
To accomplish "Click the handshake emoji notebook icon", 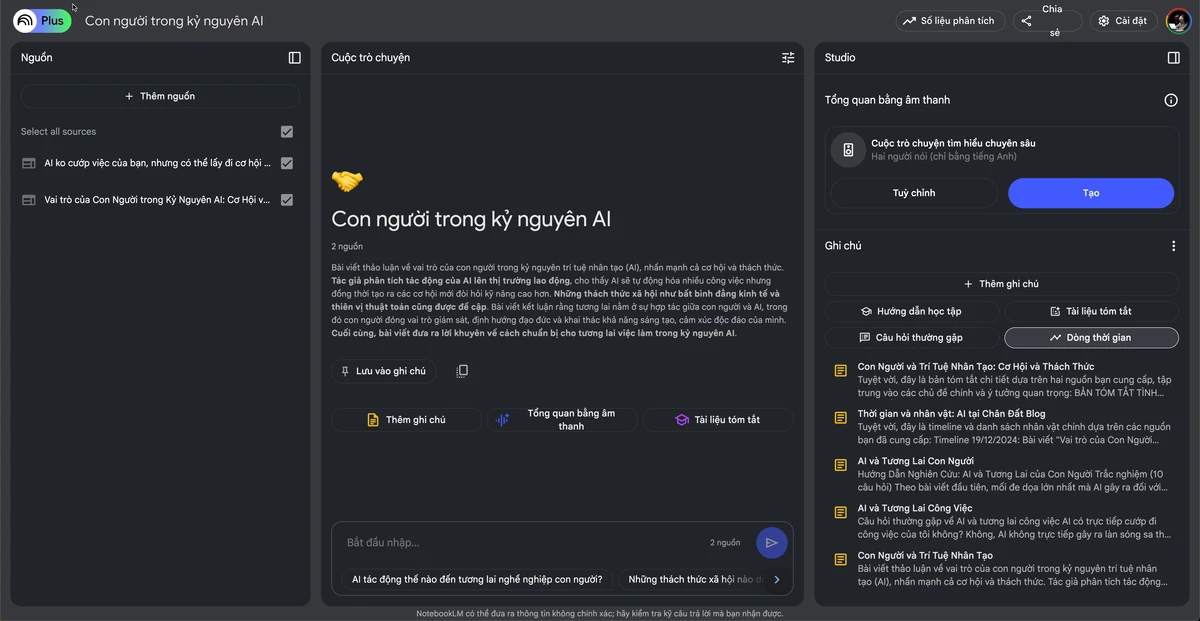I will (x=347, y=181).
